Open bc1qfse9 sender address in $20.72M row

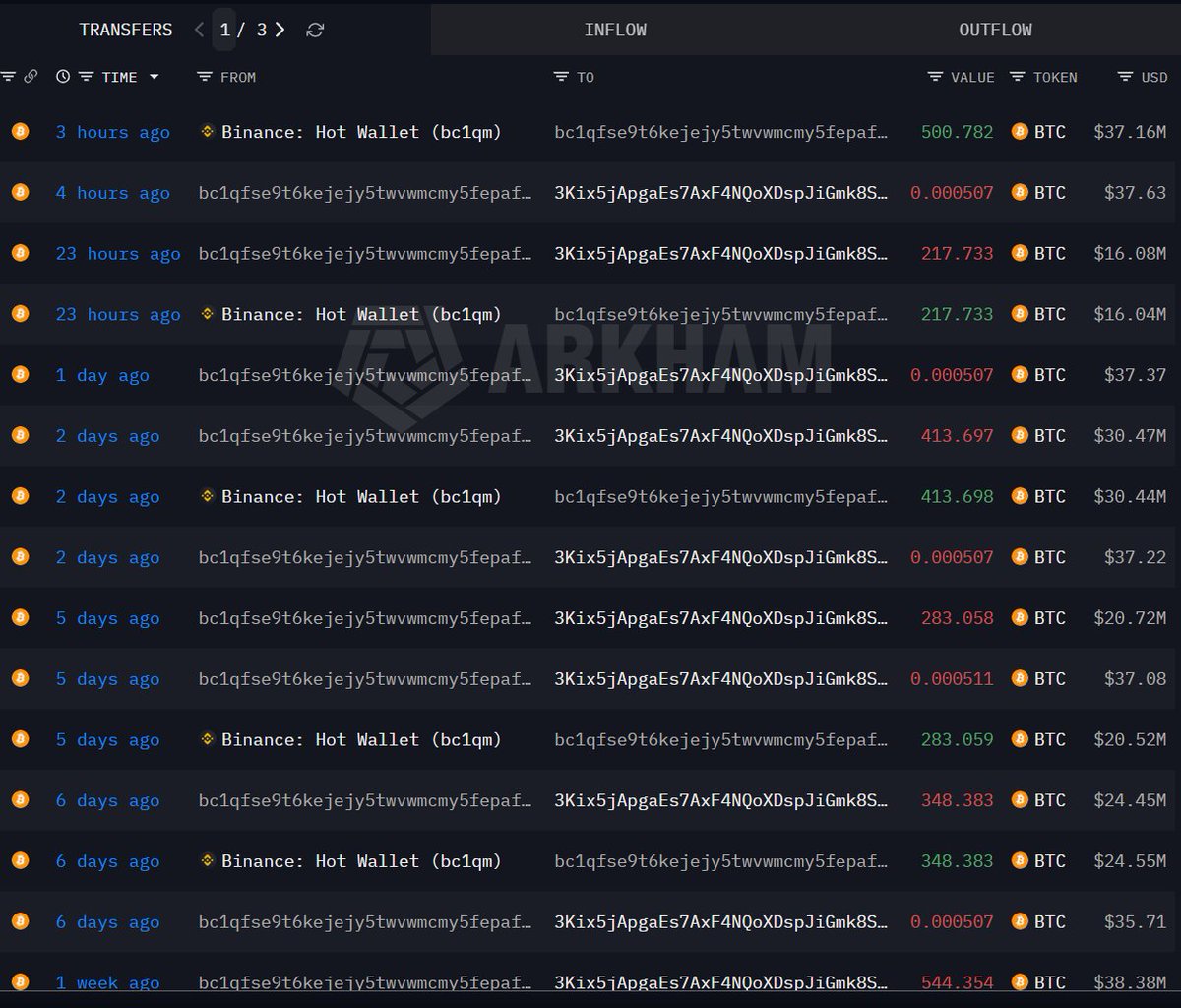point(365,618)
